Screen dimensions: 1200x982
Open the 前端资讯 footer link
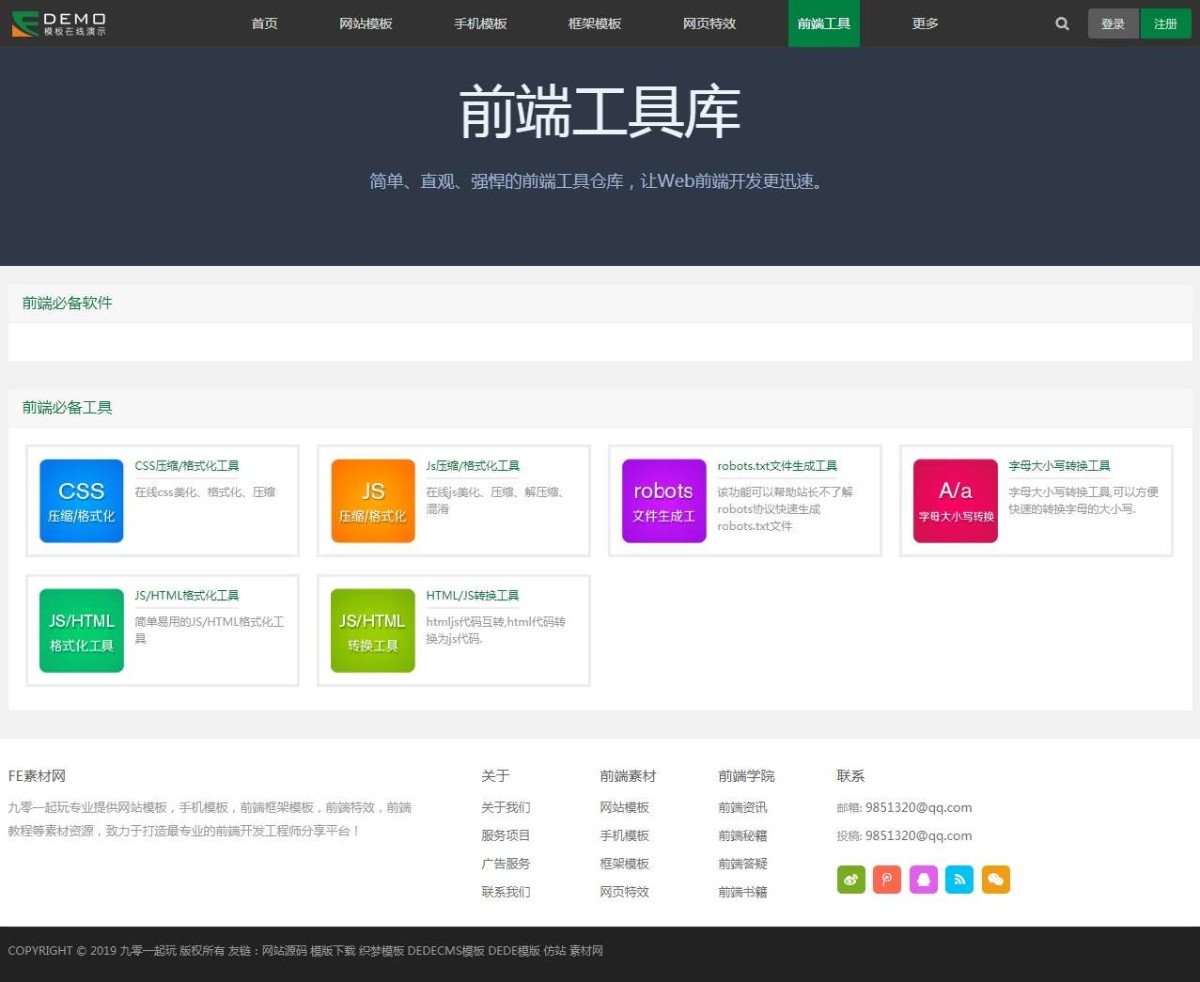coord(743,808)
